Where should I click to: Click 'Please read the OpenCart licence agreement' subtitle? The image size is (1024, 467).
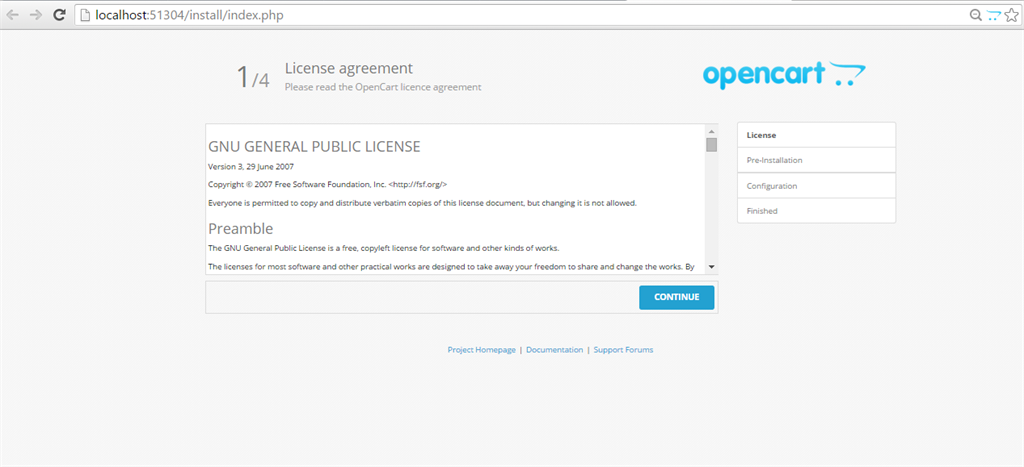pyautogui.click(x=383, y=87)
